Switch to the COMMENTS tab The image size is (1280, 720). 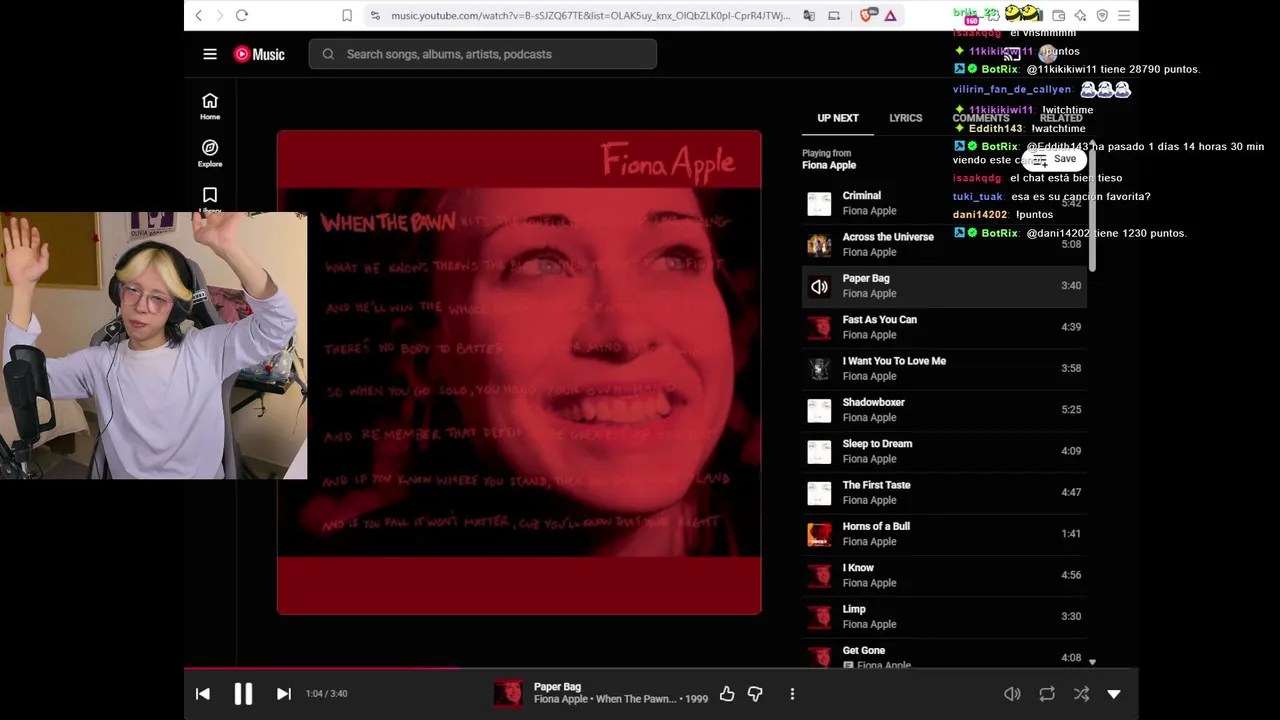click(x=981, y=118)
